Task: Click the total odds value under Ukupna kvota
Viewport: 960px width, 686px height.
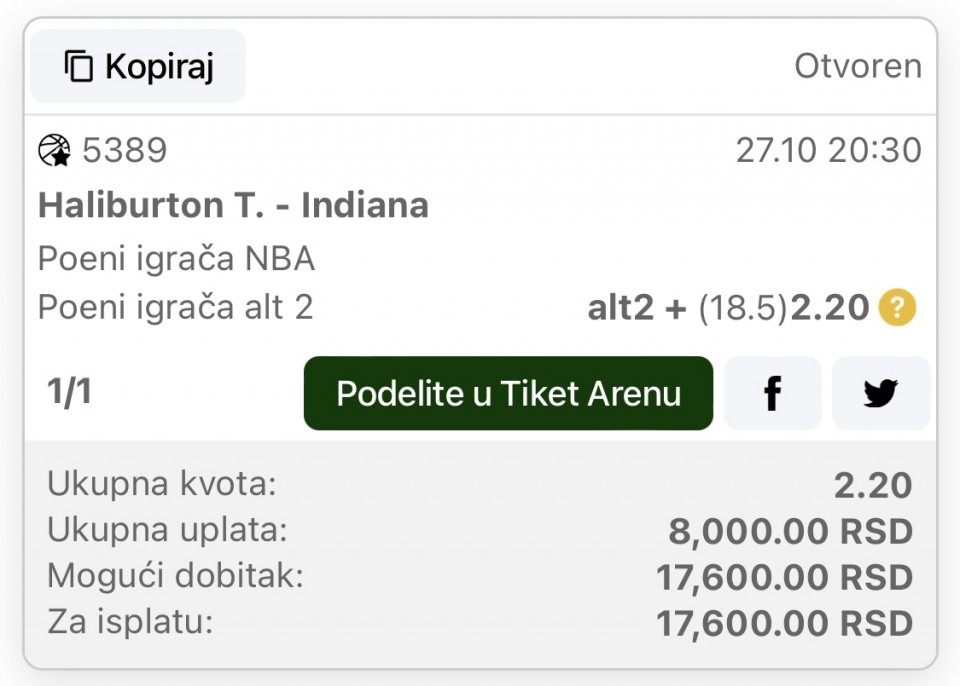Action: pos(872,486)
